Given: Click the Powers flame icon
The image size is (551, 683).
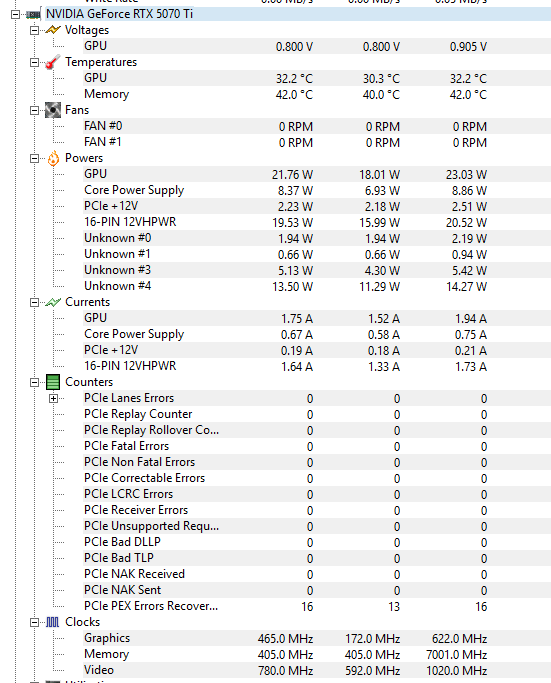Looking at the screenshot, I should [53, 158].
